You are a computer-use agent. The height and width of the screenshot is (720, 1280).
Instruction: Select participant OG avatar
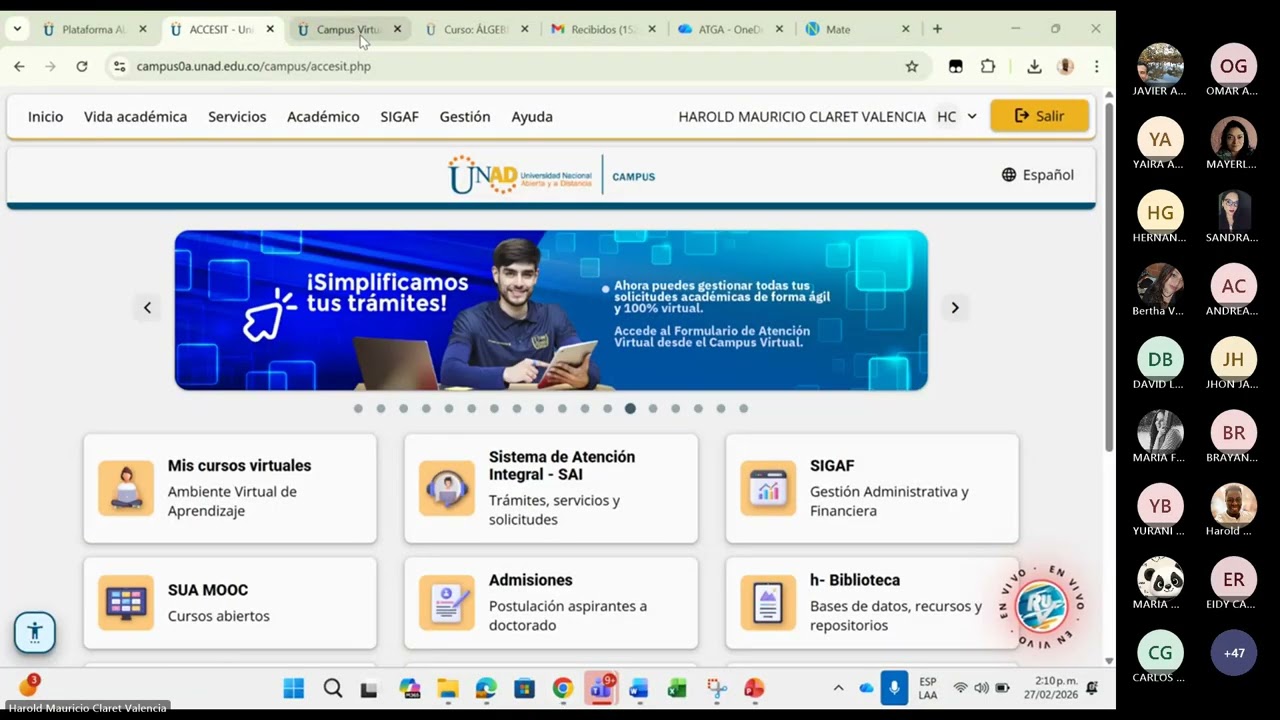[1234, 66]
